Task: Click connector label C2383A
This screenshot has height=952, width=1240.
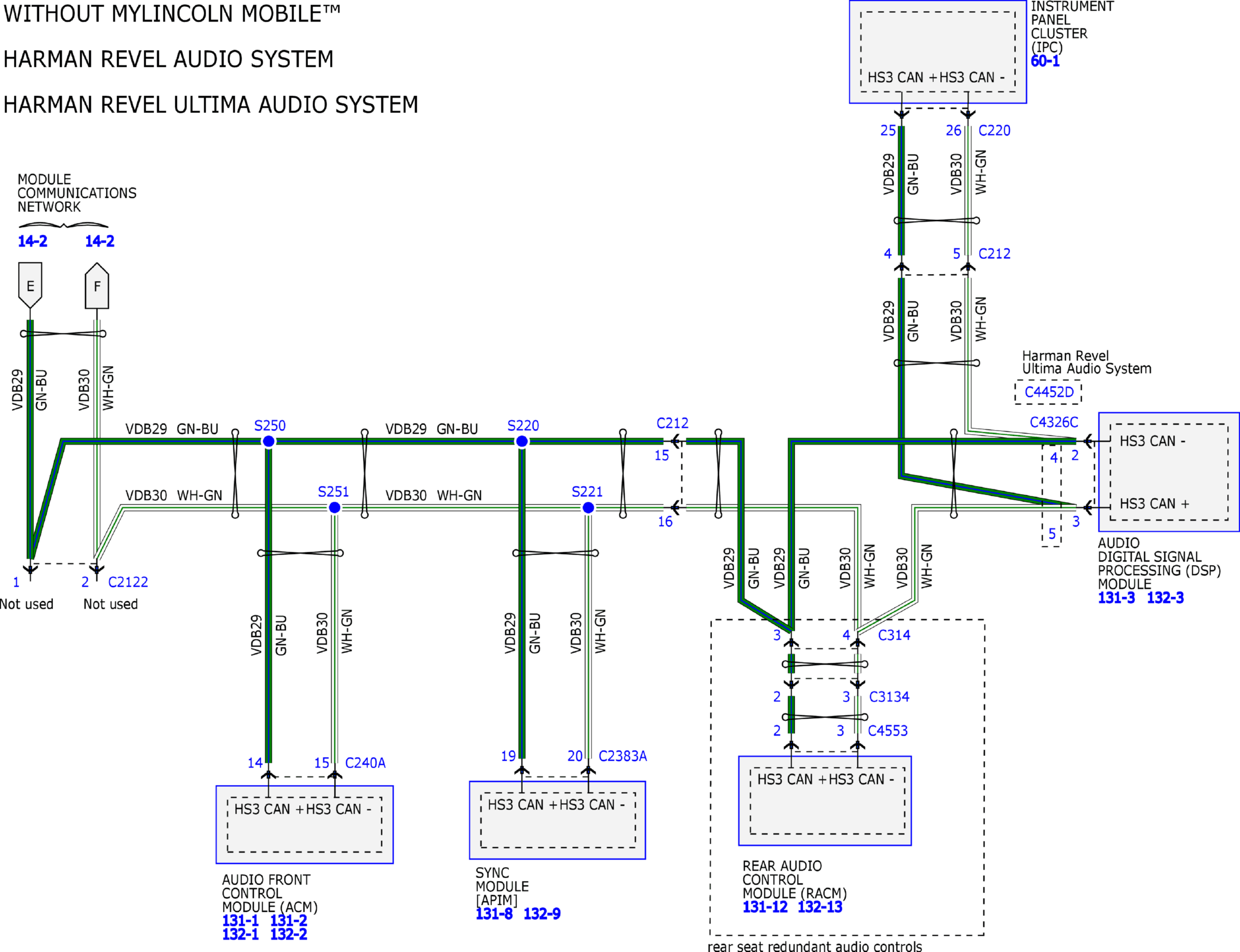Action: 623,756
